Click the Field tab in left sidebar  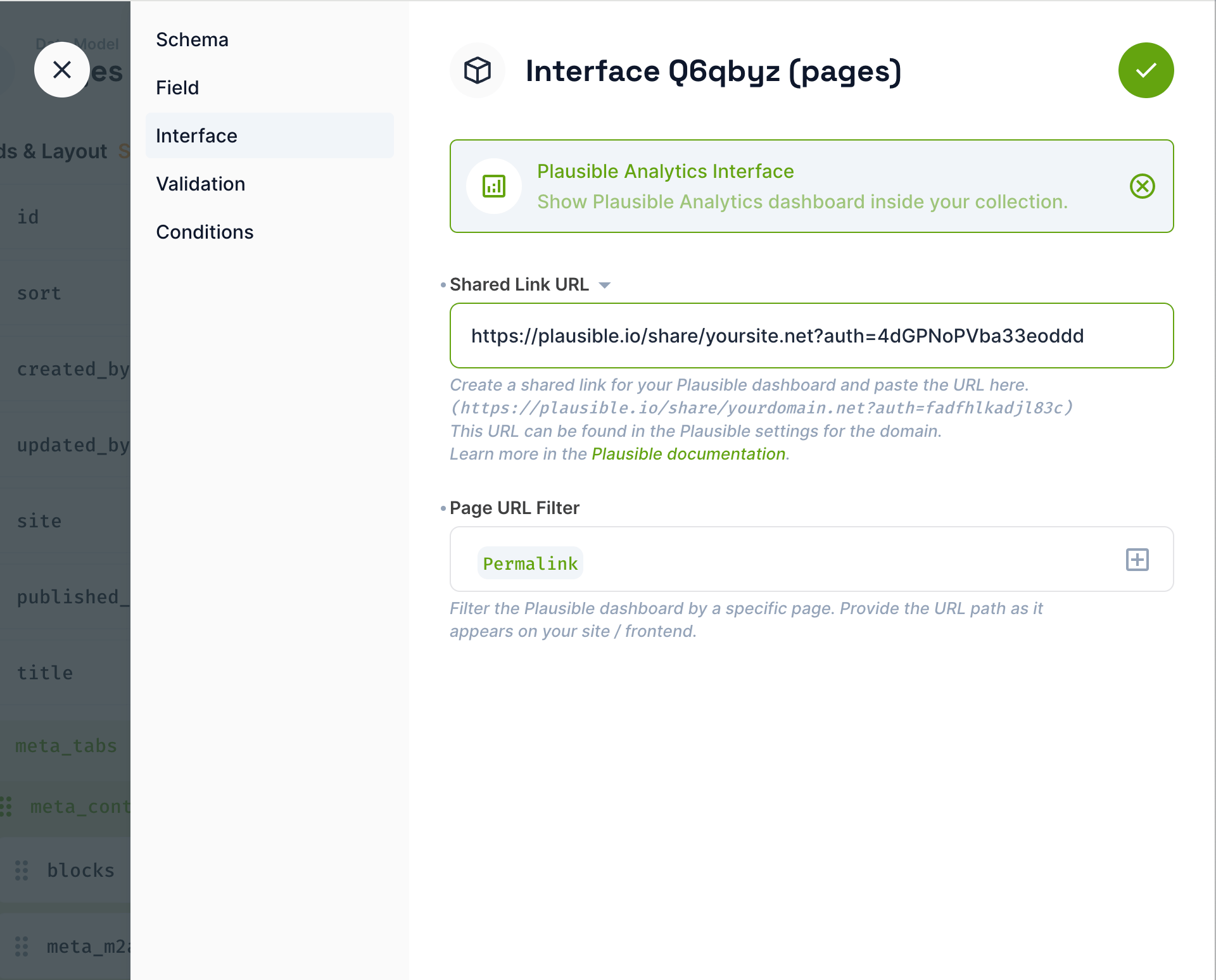[177, 88]
